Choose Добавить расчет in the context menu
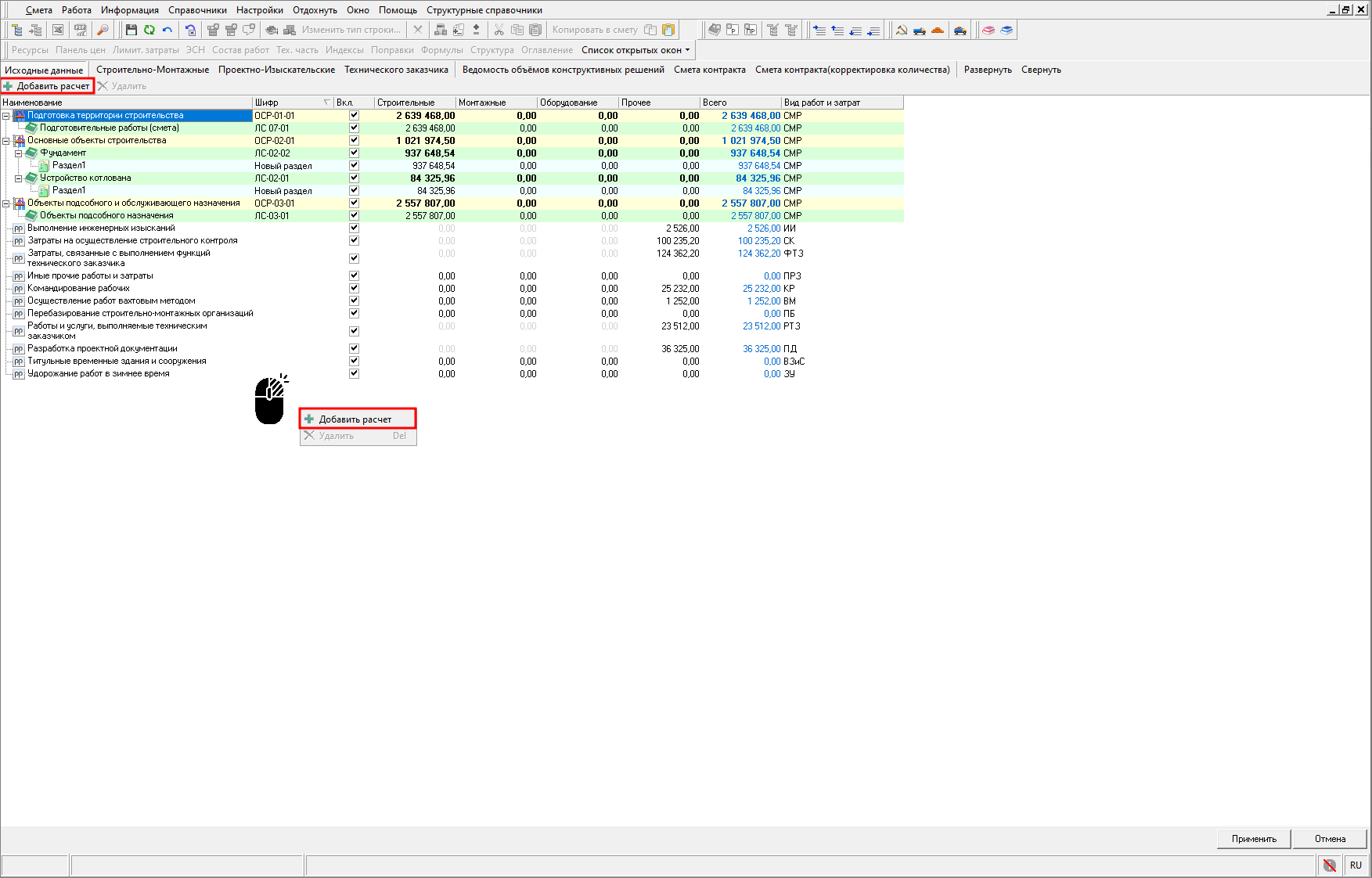Viewport: 1372px width, 878px height. tap(355, 419)
